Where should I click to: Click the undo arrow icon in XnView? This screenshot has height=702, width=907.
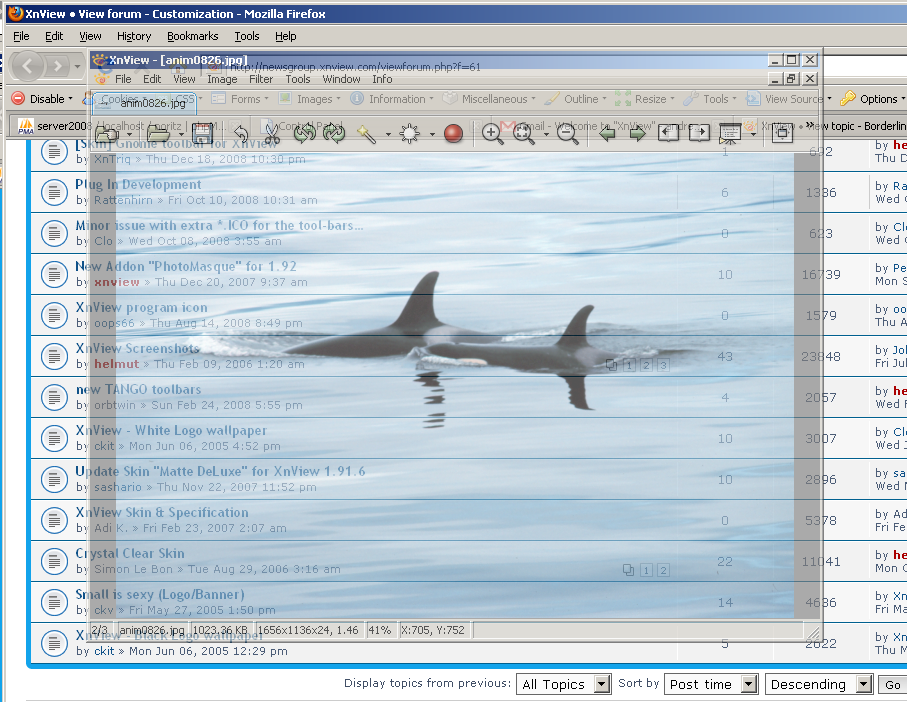(x=240, y=133)
